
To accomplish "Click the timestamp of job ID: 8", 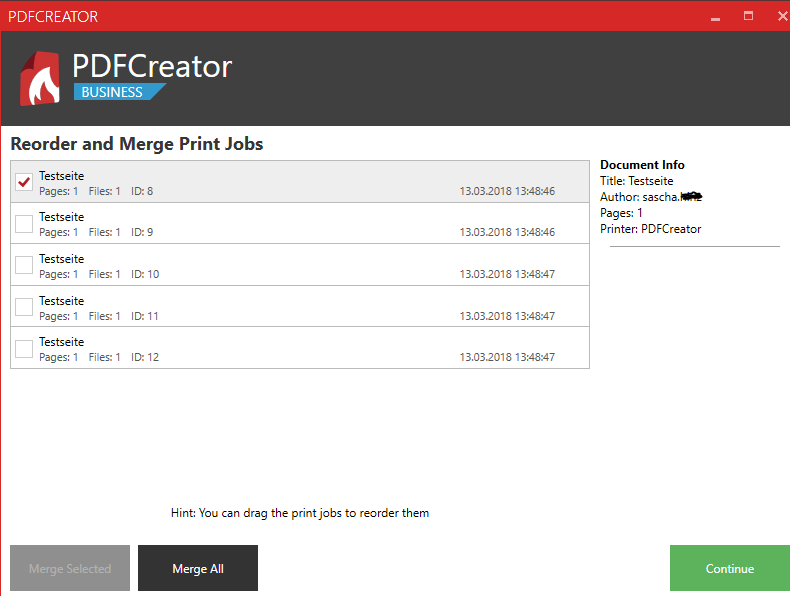I will click(x=507, y=191).
